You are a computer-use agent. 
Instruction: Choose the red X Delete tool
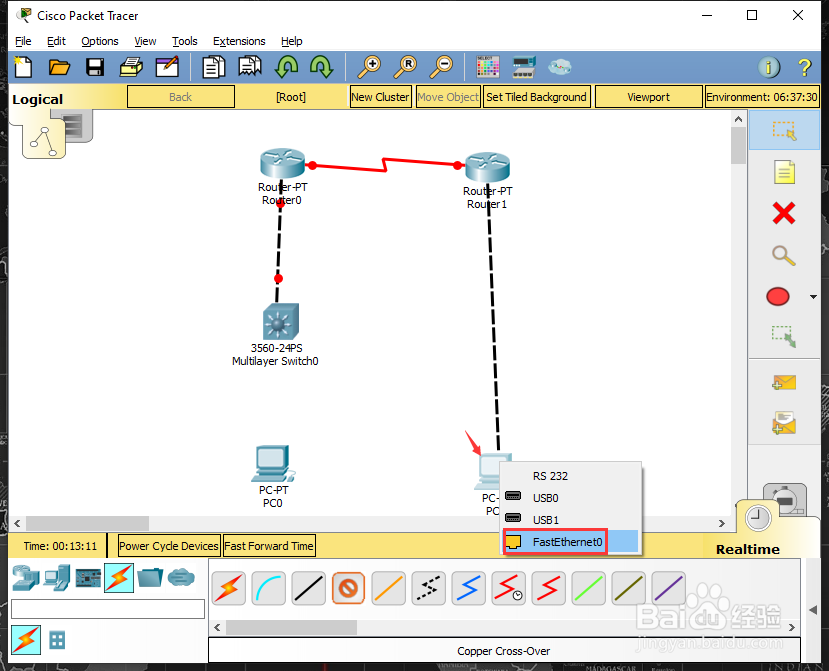tap(784, 214)
